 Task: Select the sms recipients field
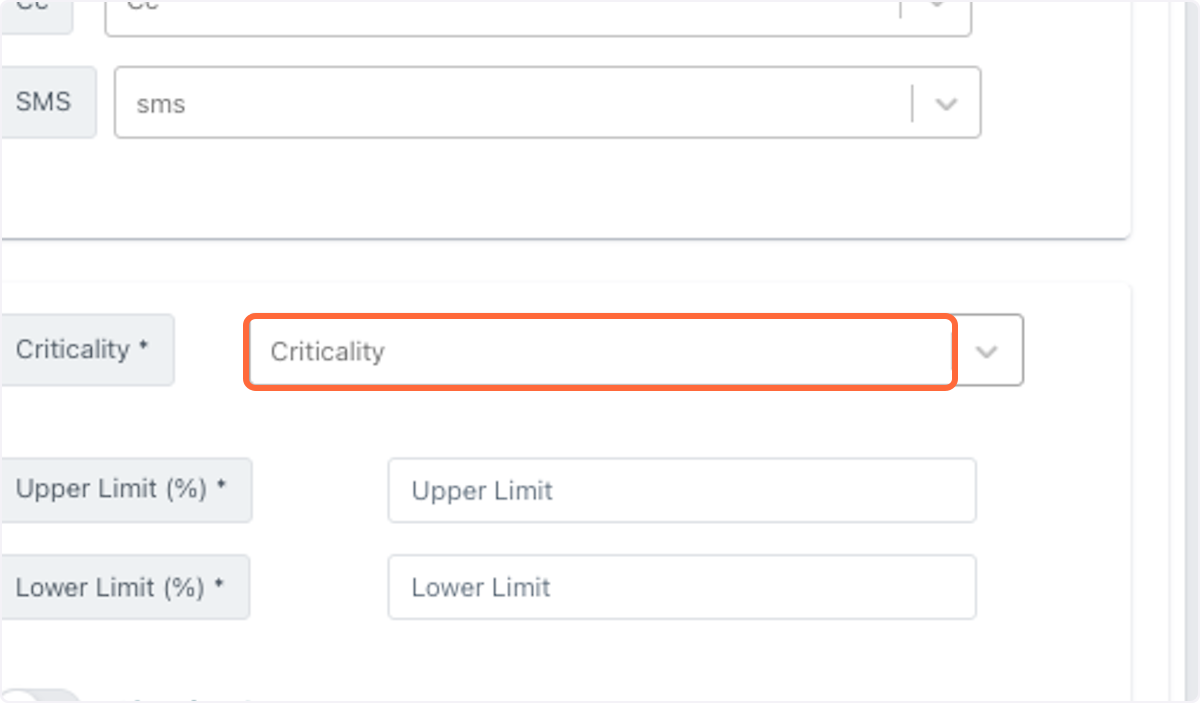[x=547, y=102]
